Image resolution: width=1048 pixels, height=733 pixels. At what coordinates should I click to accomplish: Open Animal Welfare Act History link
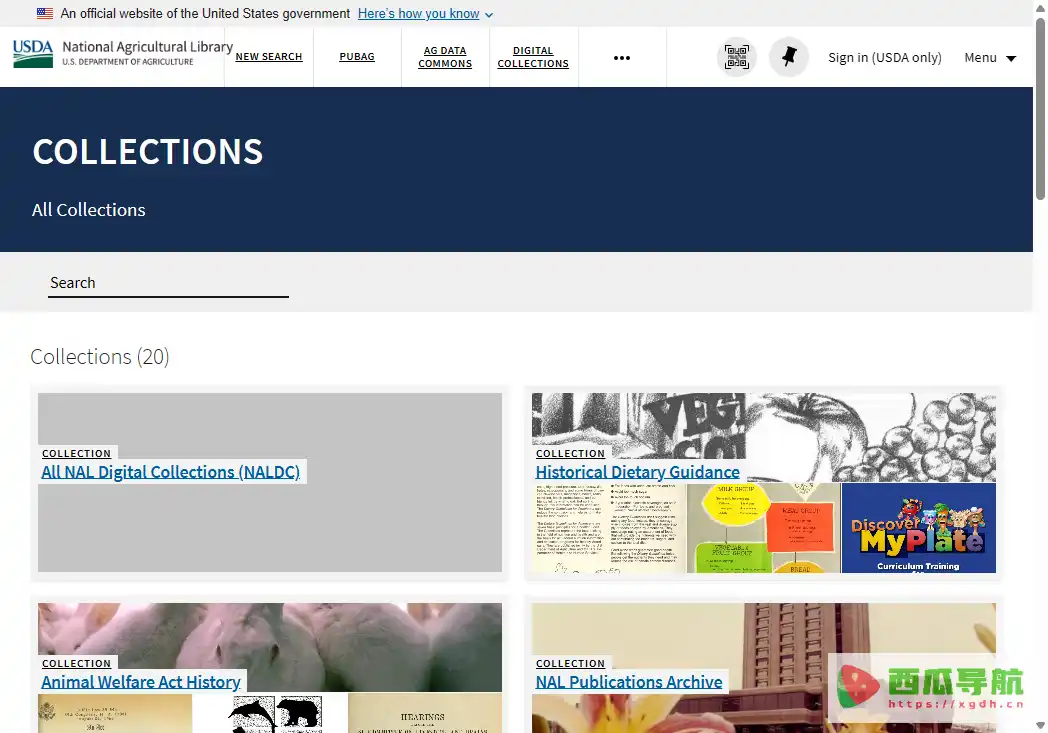click(x=140, y=682)
